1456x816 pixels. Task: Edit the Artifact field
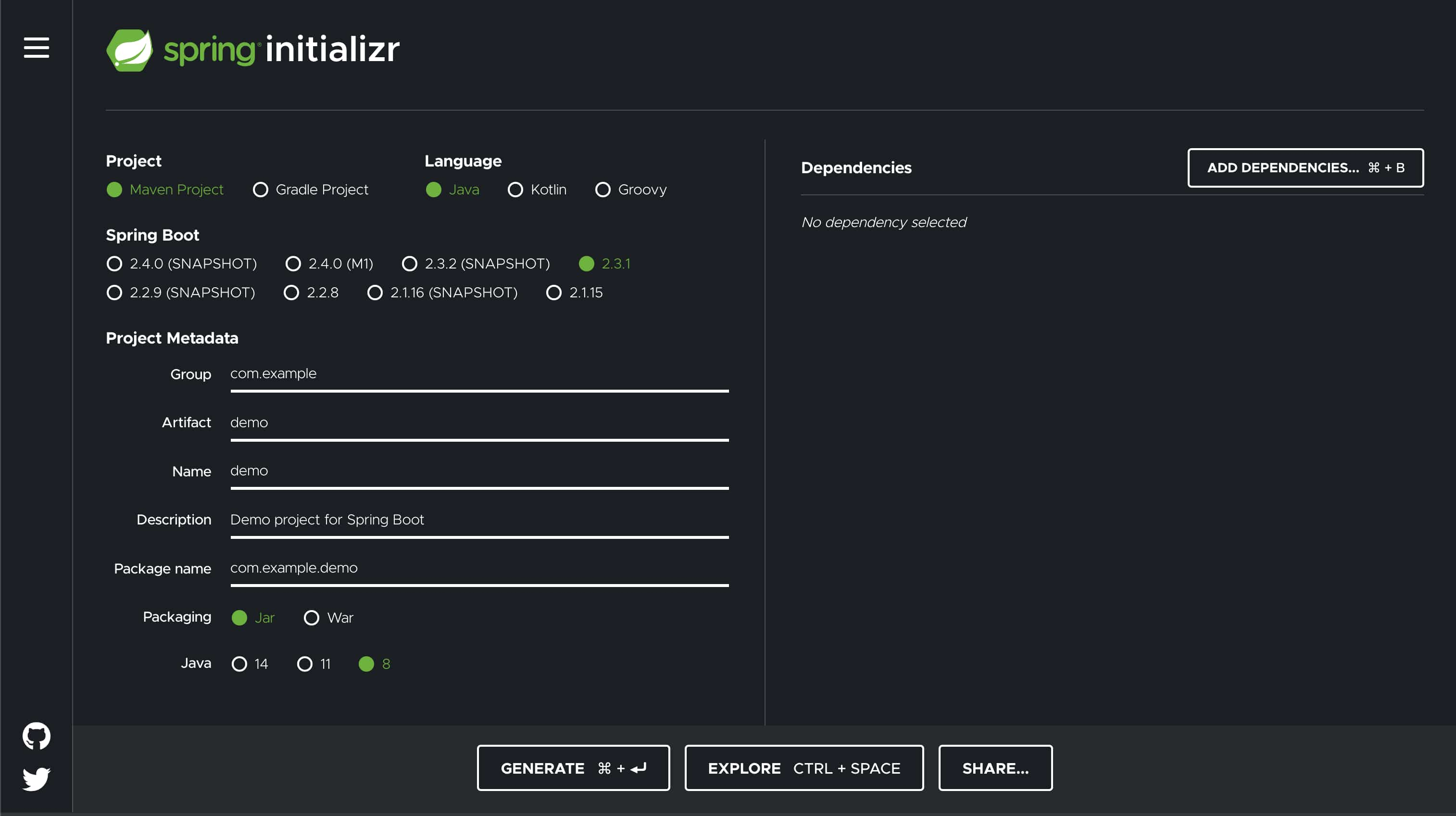pyautogui.click(x=479, y=423)
